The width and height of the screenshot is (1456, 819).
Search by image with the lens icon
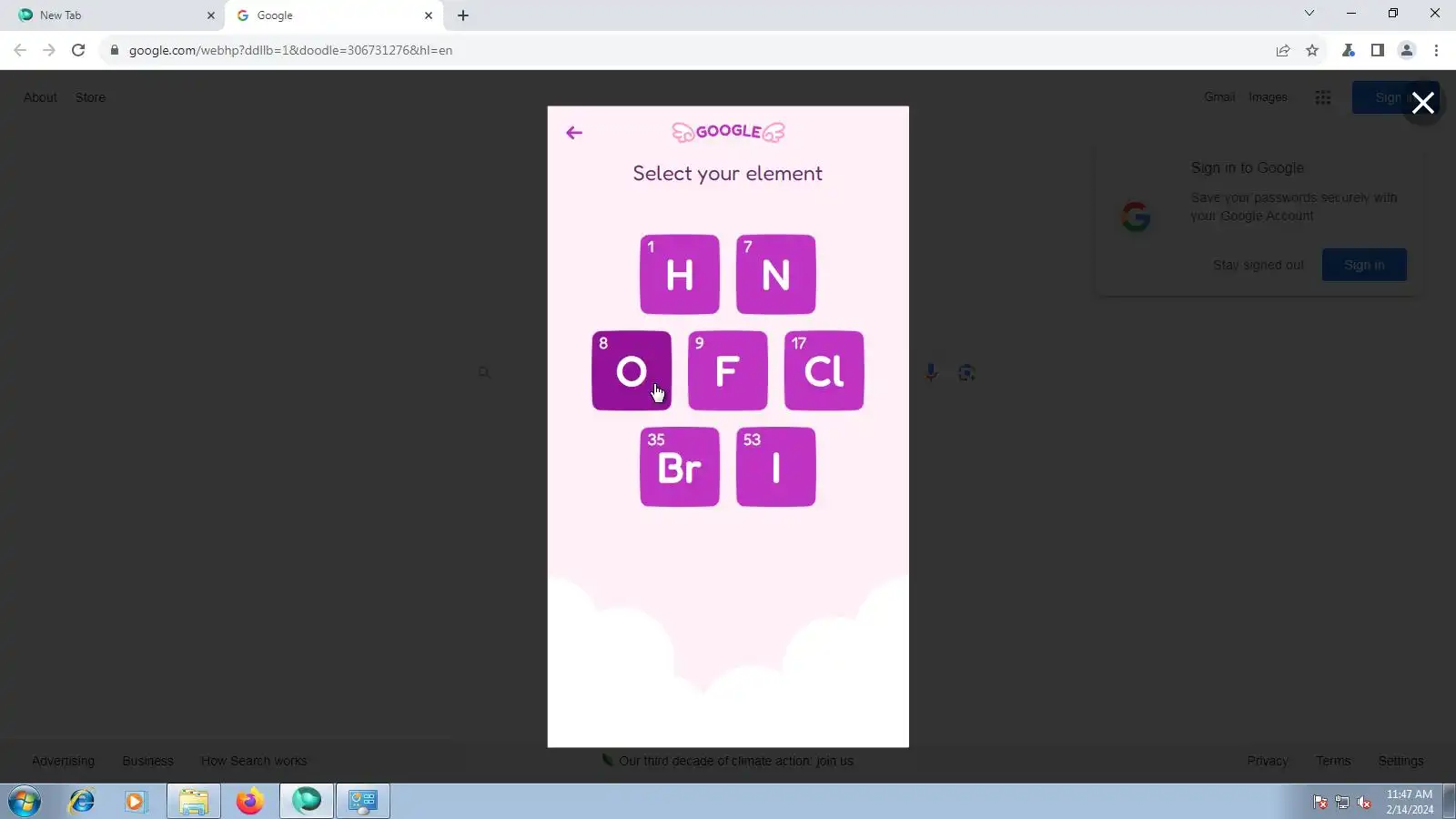point(966,372)
